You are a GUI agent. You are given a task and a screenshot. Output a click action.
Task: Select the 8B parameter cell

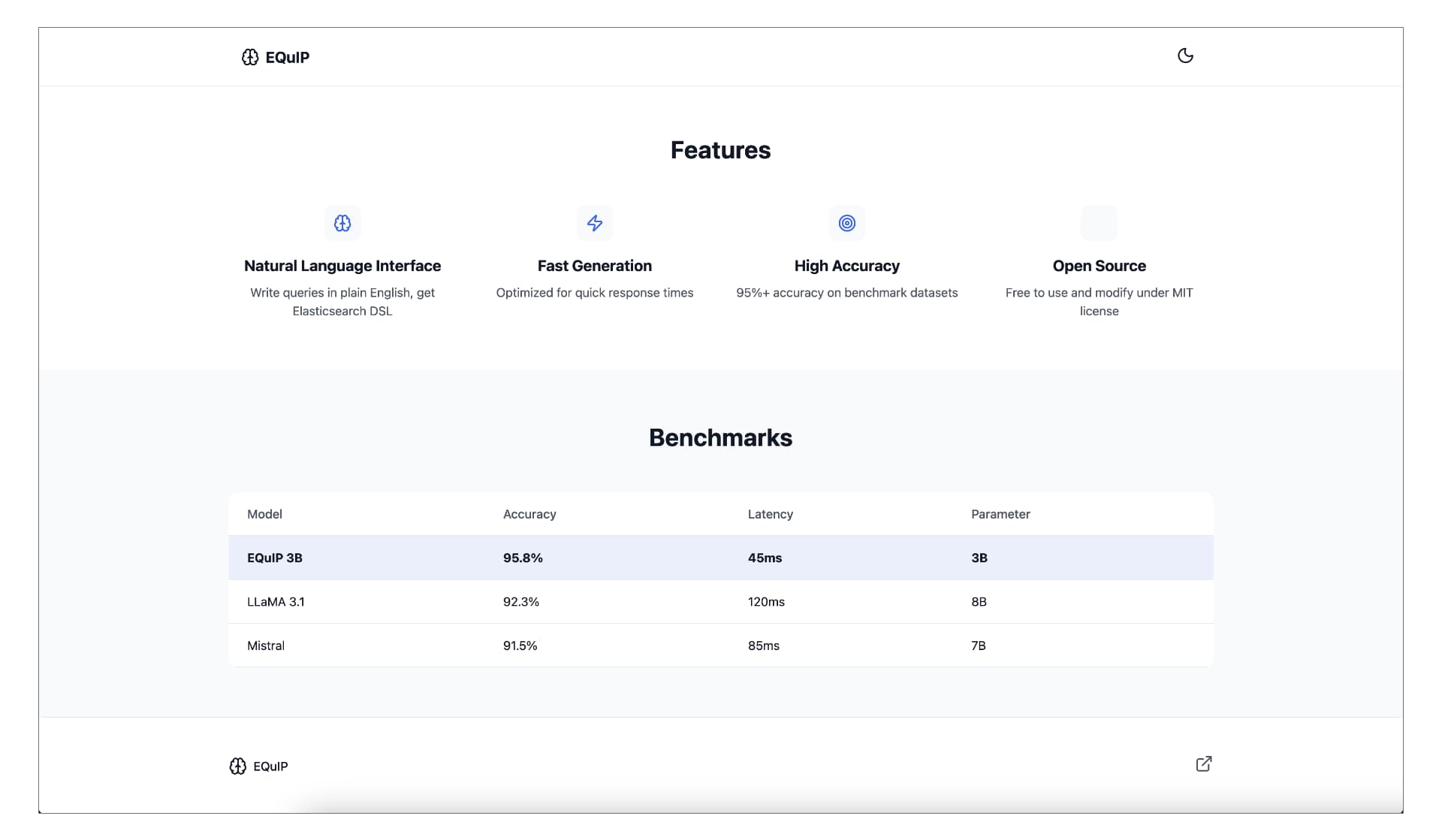coord(979,602)
